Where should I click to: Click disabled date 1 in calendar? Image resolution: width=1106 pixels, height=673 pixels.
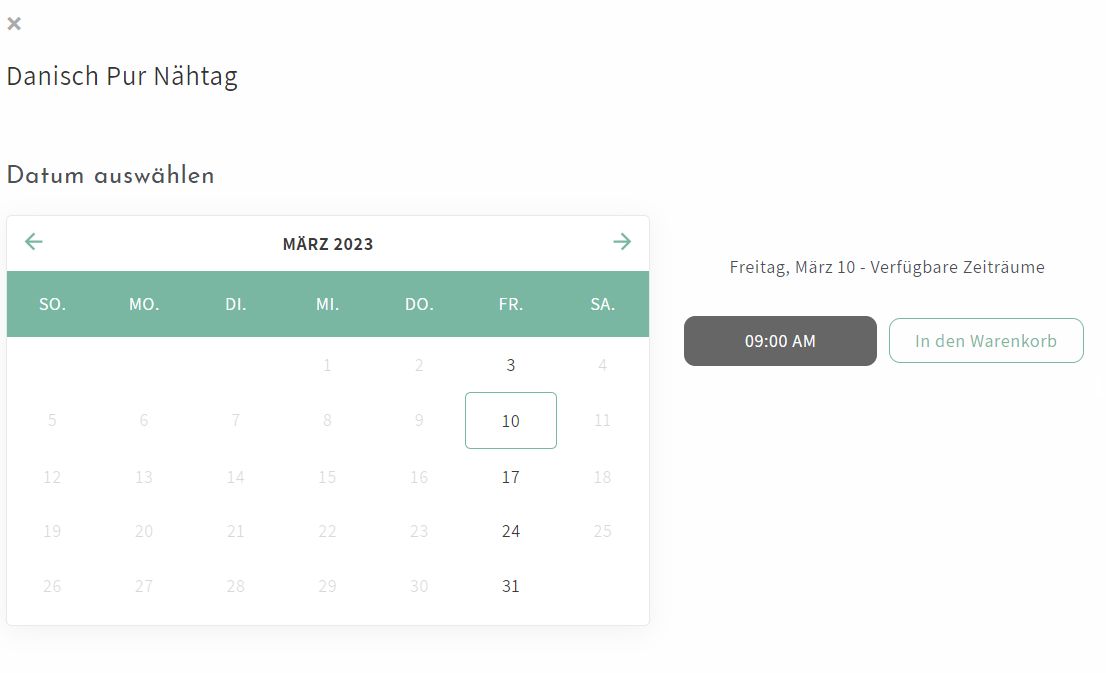pos(327,366)
